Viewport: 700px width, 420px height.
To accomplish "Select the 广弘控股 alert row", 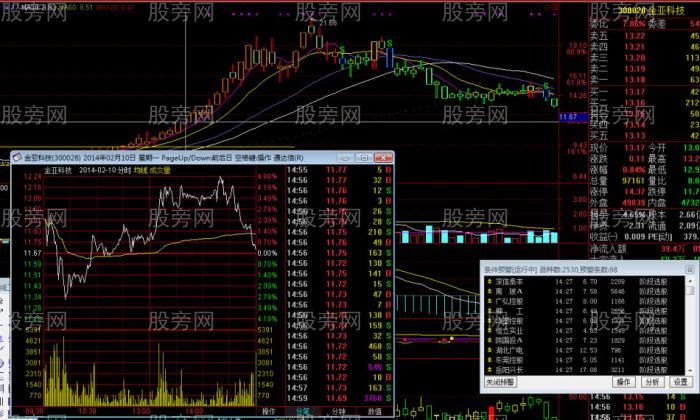I will pyautogui.click(x=585, y=301).
